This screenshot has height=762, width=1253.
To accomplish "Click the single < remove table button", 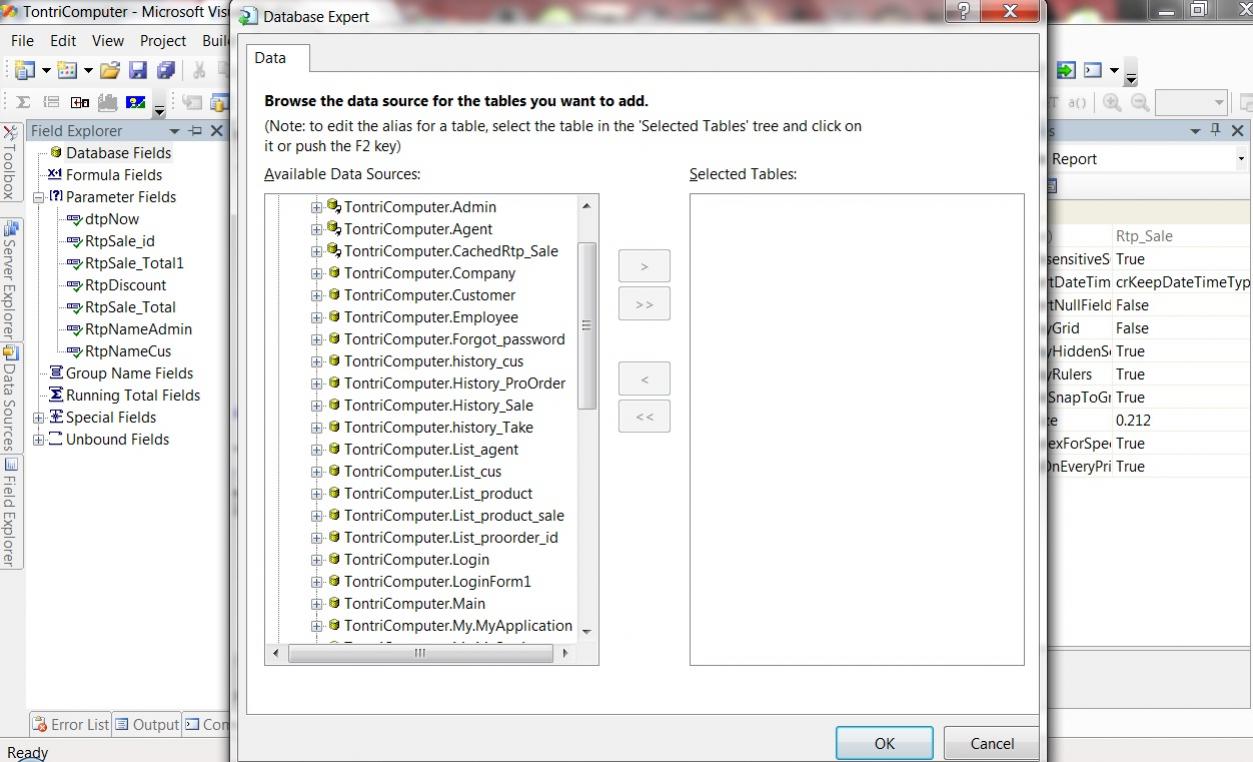I will click(644, 379).
